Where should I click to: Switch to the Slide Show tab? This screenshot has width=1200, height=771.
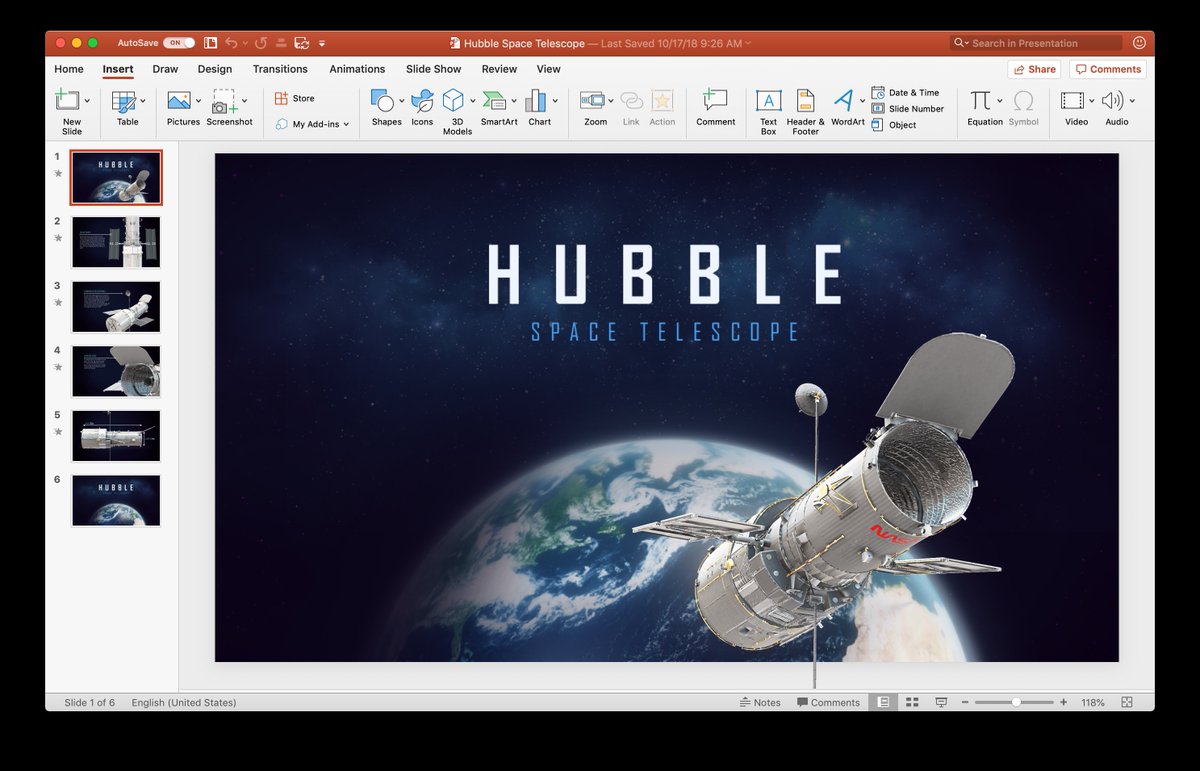tap(434, 69)
